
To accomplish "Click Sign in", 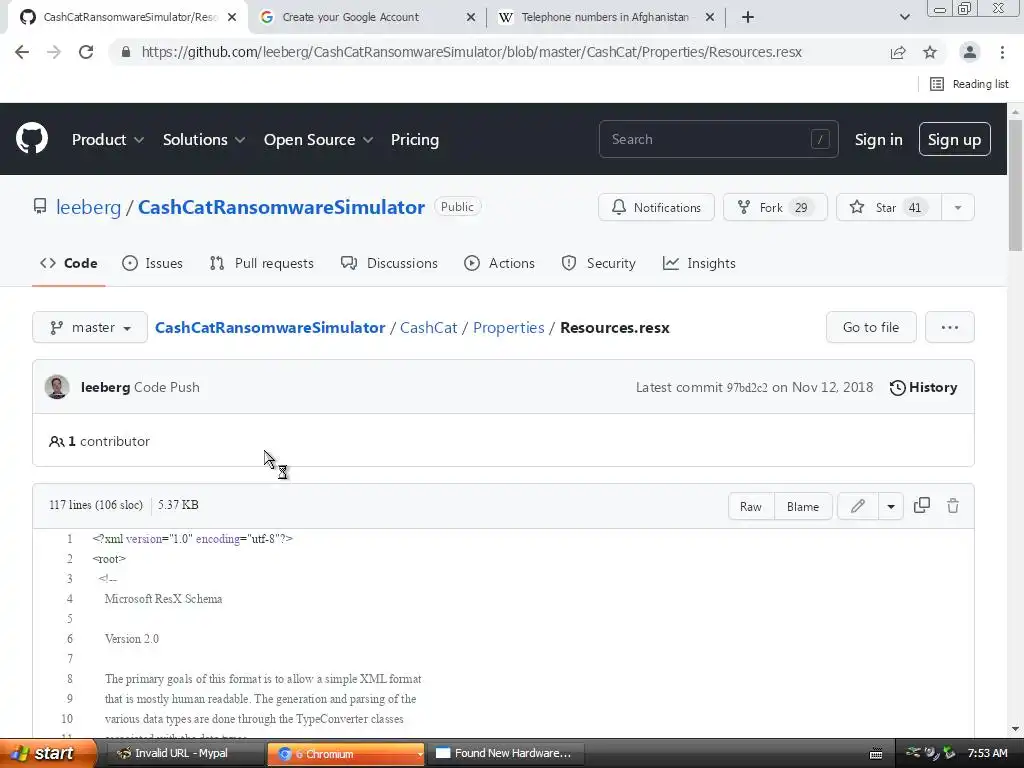I will (878, 140).
